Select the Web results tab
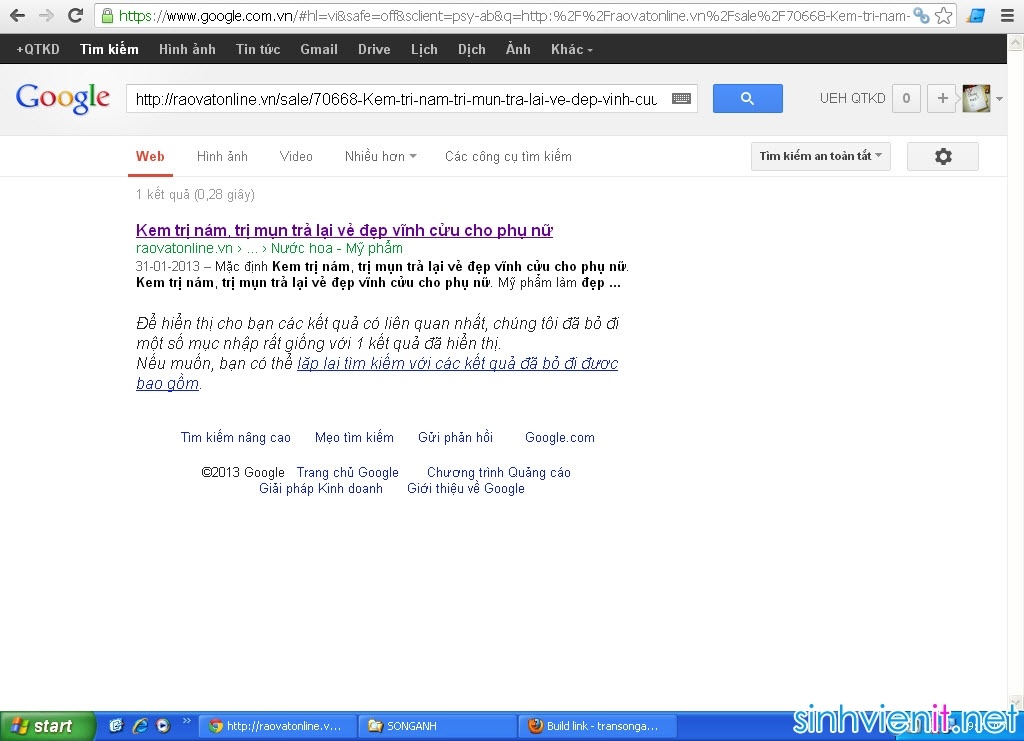This screenshot has width=1024, height=741. pyautogui.click(x=150, y=157)
